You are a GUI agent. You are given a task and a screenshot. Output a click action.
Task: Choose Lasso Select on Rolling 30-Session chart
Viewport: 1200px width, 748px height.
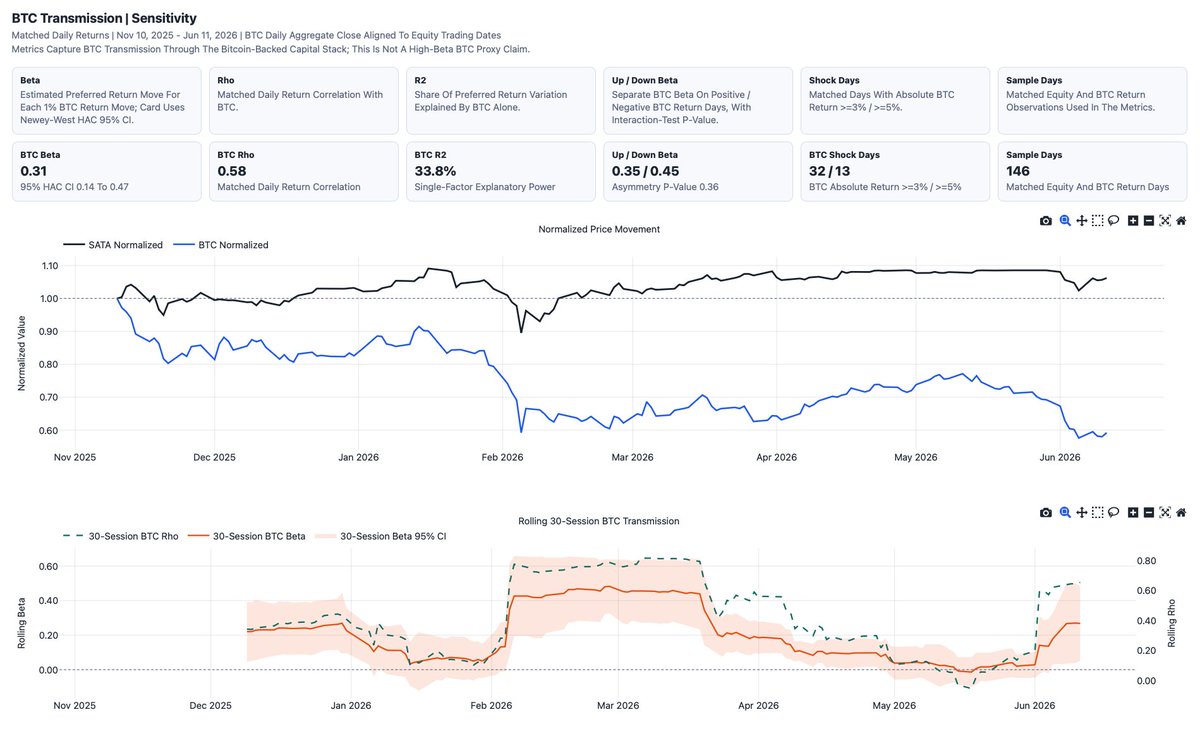(1113, 512)
